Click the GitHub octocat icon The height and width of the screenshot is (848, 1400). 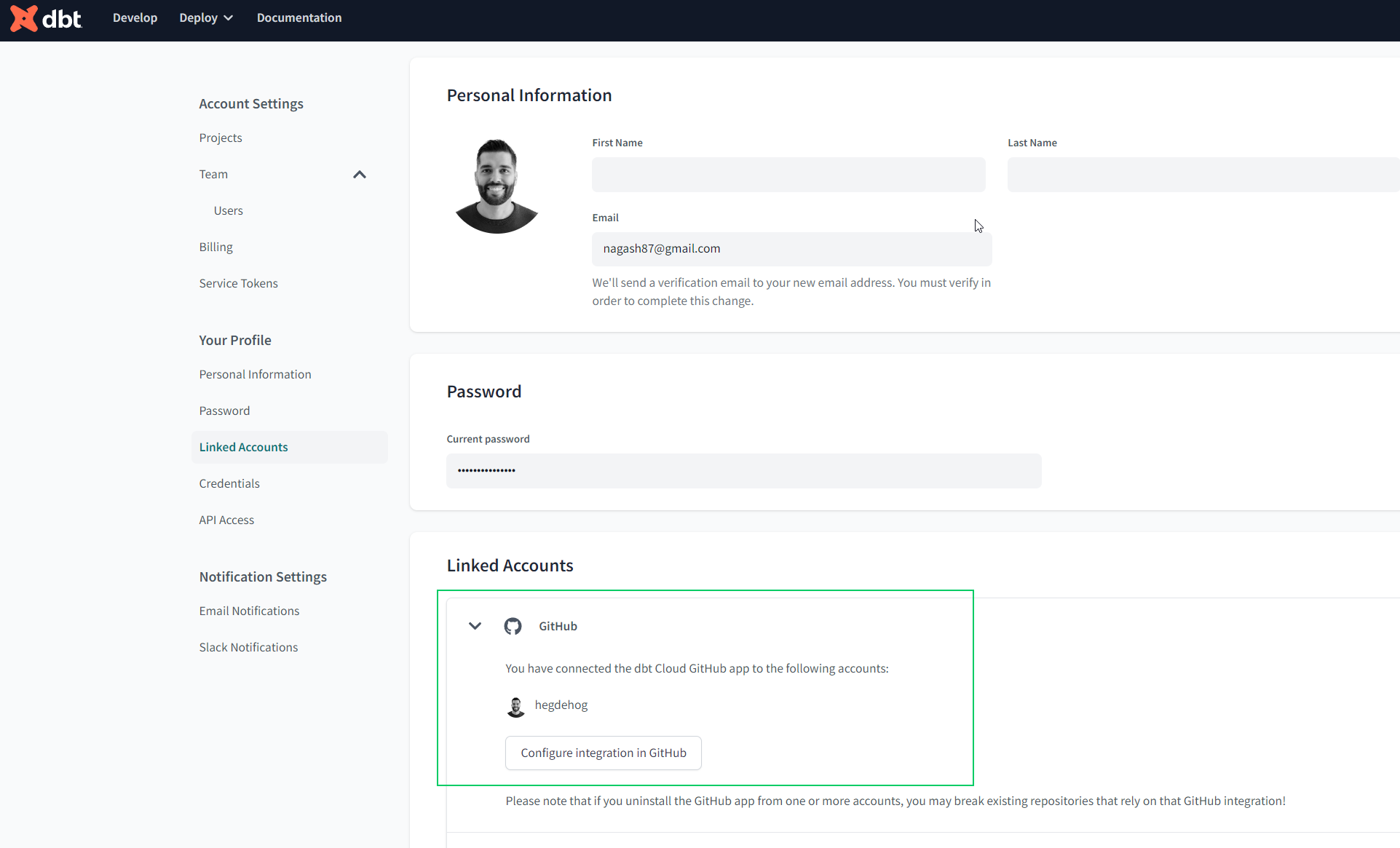point(513,626)
